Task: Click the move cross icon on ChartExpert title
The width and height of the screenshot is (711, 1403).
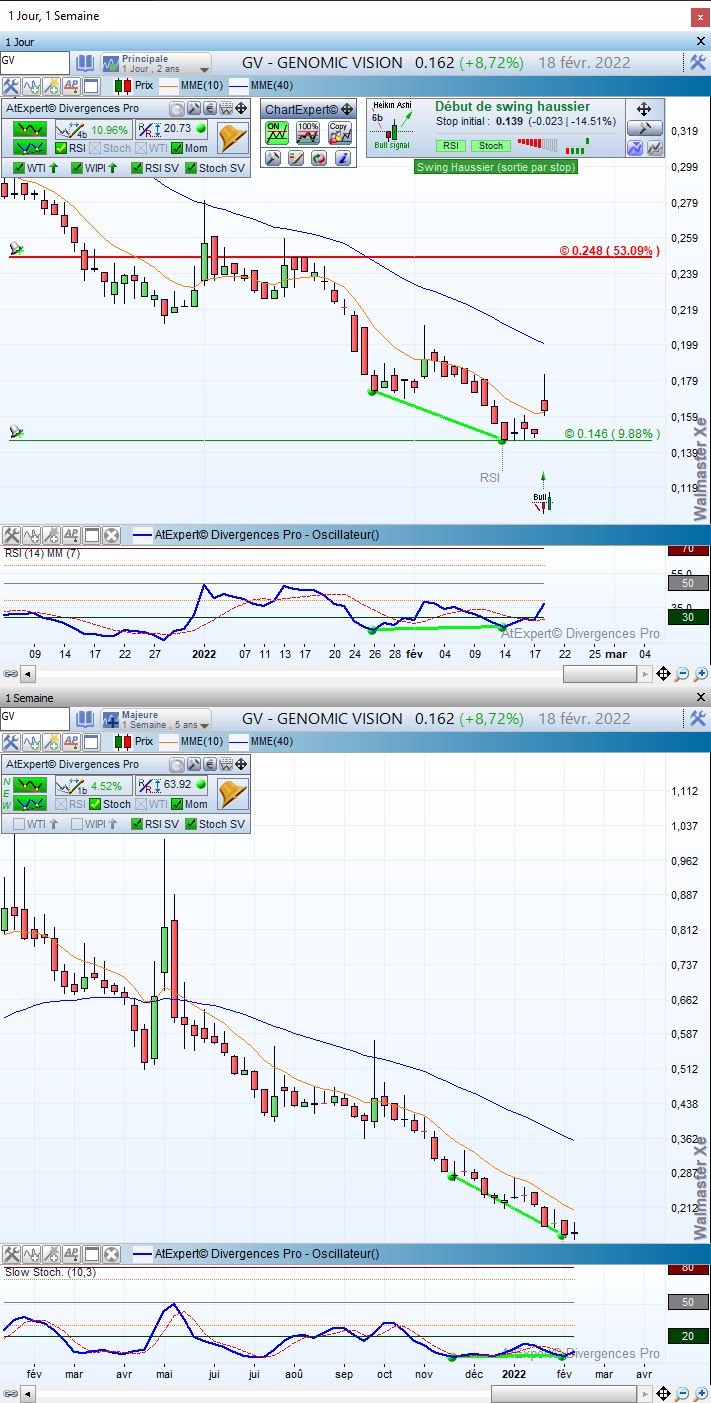Action: point(346,109)
